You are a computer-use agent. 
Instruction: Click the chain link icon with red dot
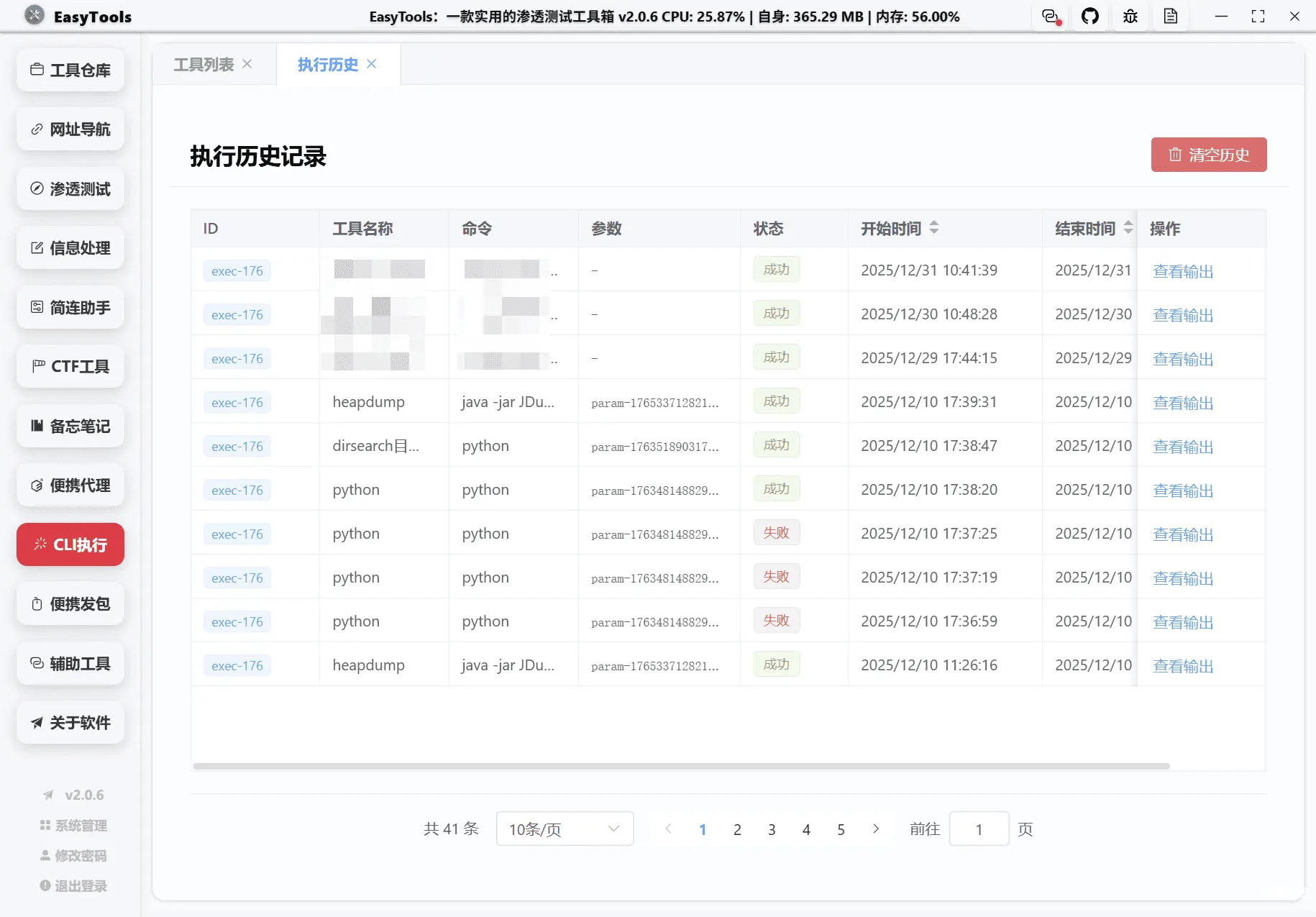click(x=1049, y=16)
